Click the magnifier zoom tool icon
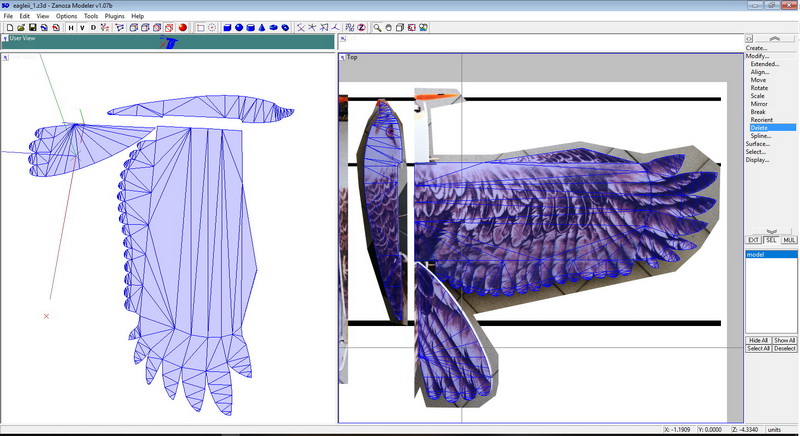Screen dimensions: 800x436 click(x=377, y=28)
